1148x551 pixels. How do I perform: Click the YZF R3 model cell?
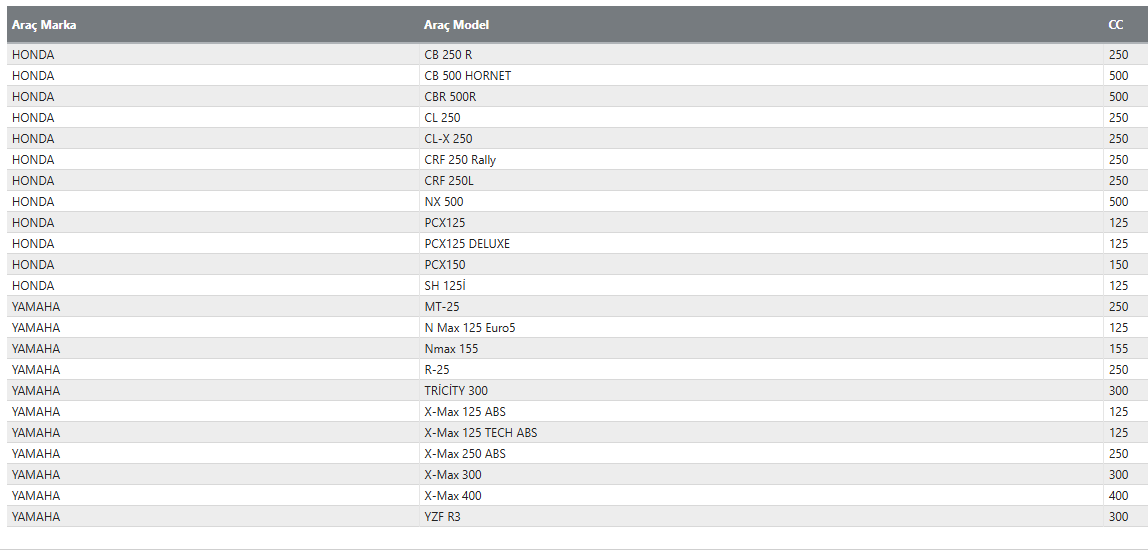442,517
